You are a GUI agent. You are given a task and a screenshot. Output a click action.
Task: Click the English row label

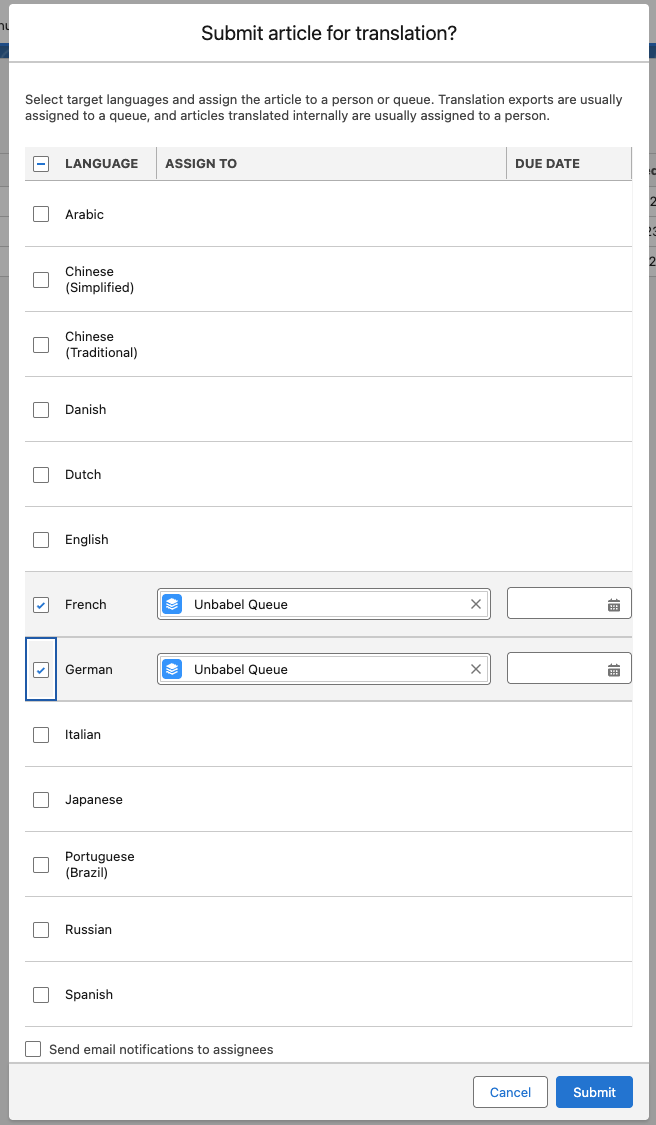point(87,540)
